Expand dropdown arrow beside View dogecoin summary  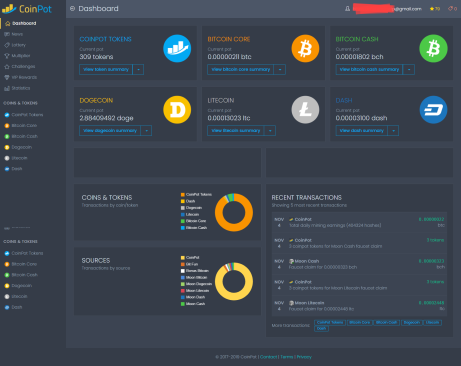(146, 130)
